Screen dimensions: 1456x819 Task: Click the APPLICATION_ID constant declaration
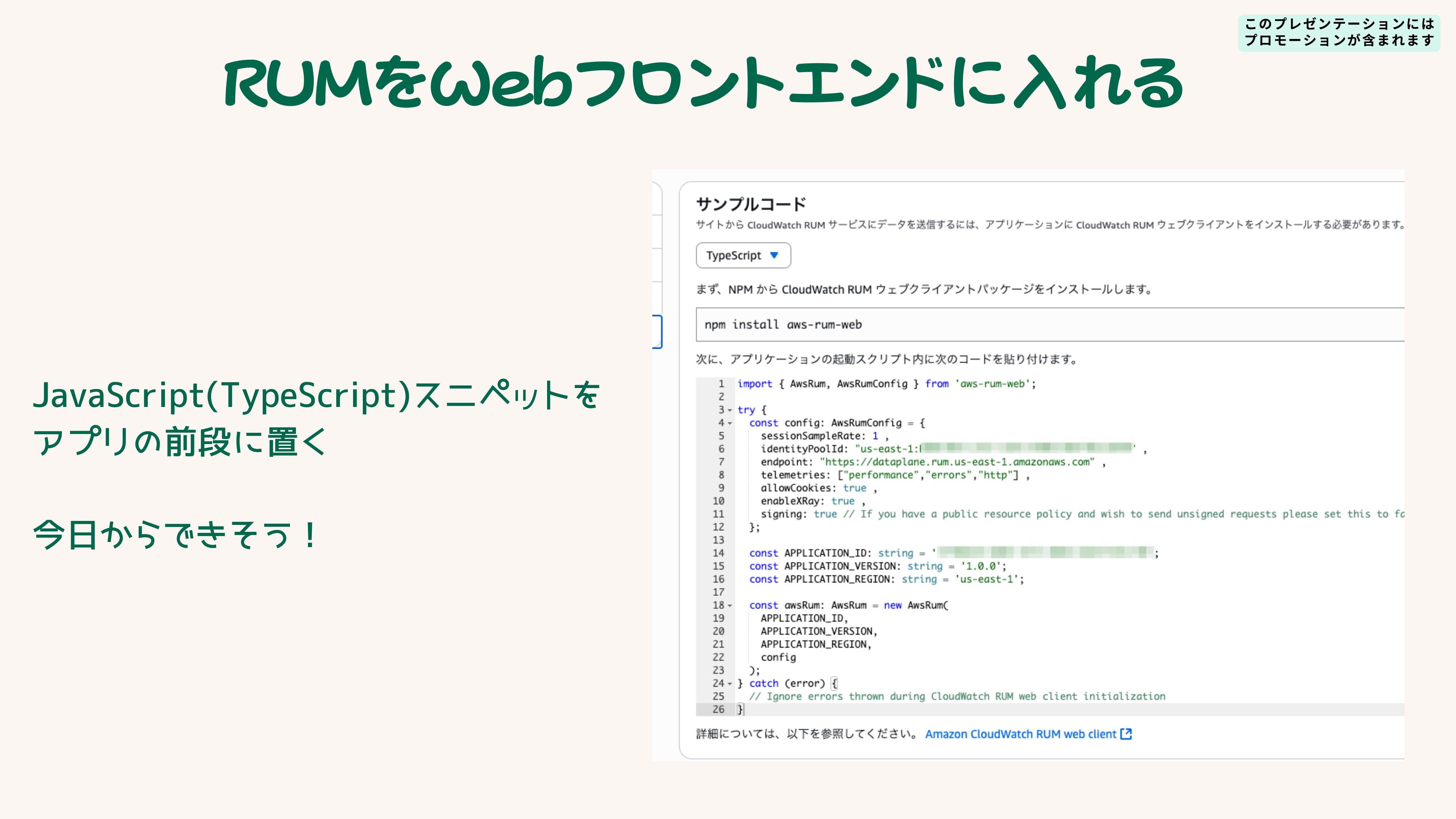[x=954, y=553]
